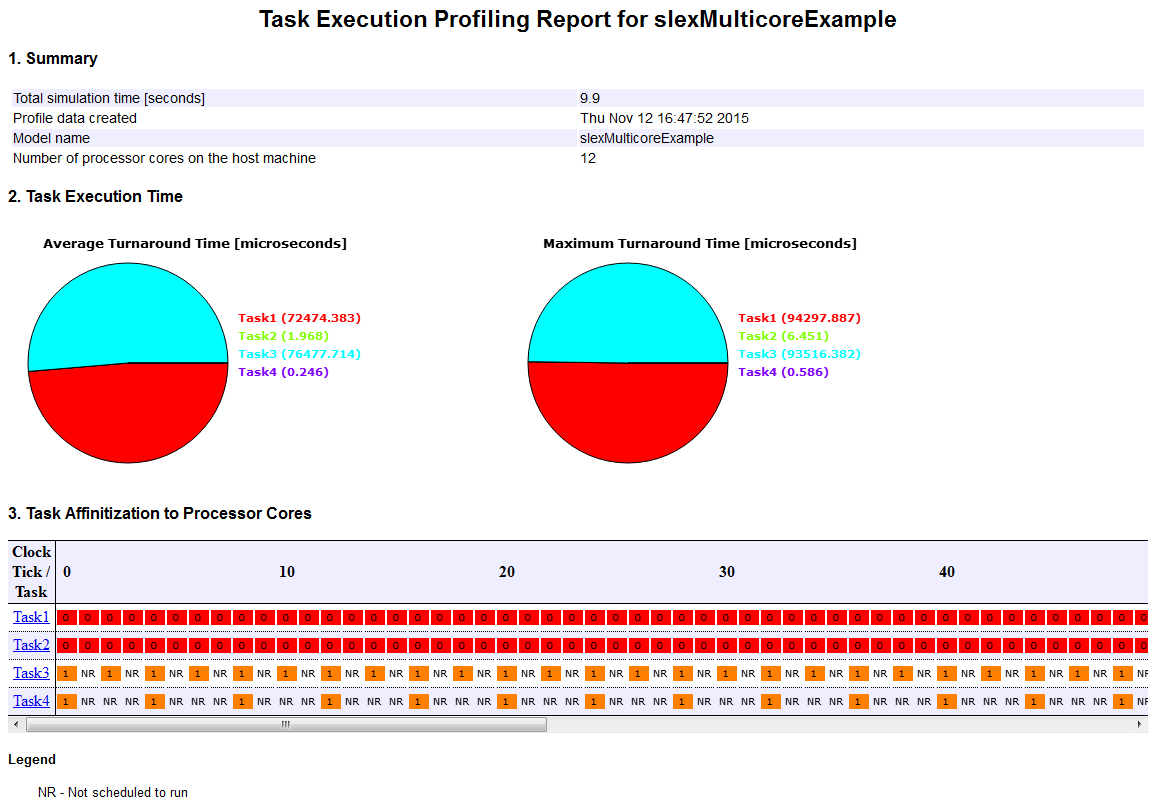The image size is (1155, 806).
Task: Click '3. Task Affinitization to Processor Cores' heading
Action: click(160, 513)
